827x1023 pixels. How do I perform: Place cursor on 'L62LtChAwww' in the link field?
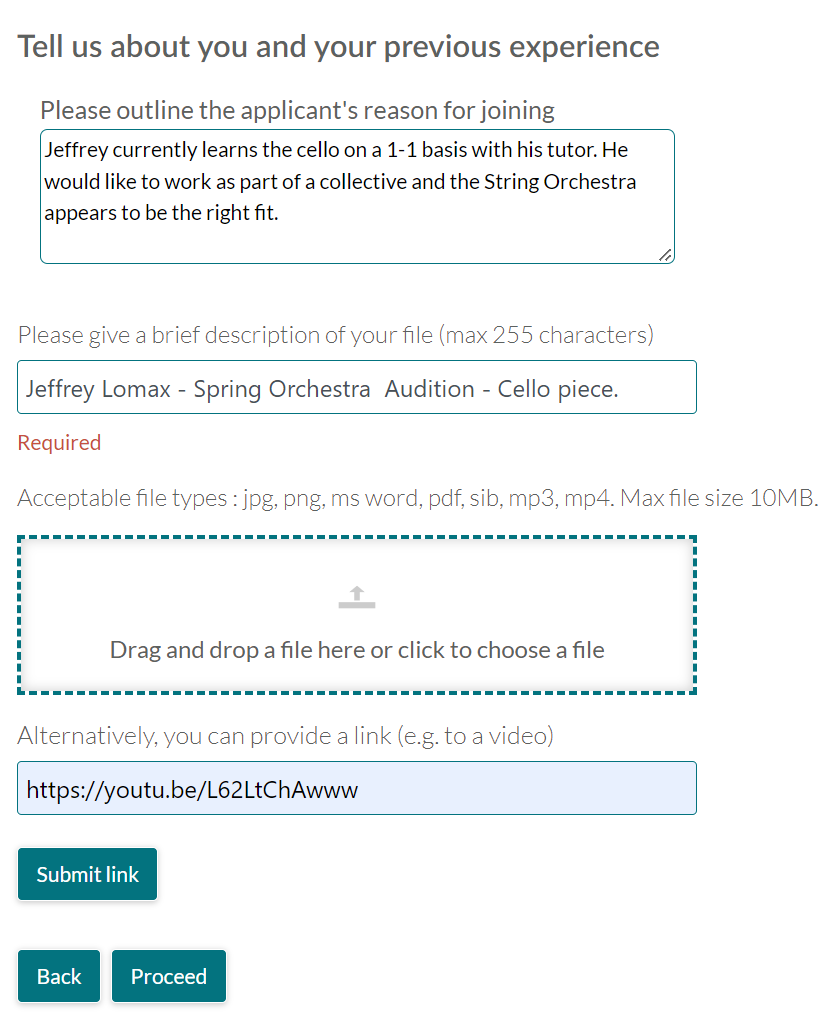click(x=282, y=790)
